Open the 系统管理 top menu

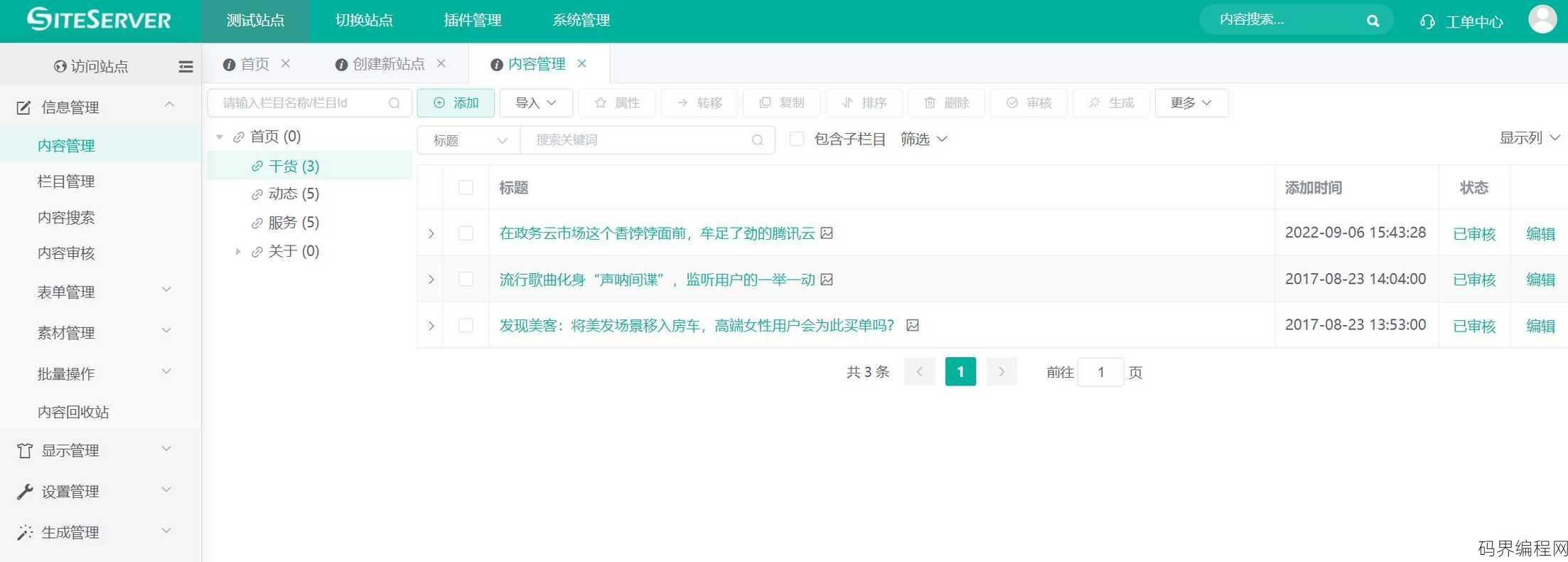click(581, 21)
